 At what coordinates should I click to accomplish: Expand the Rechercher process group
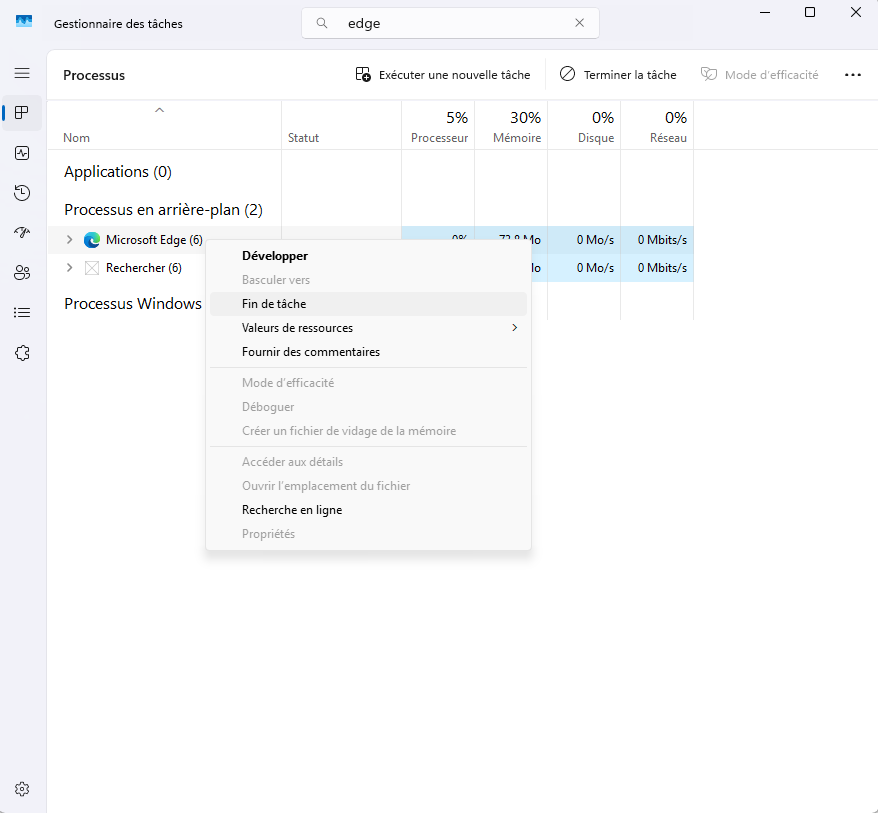point(69,268)
